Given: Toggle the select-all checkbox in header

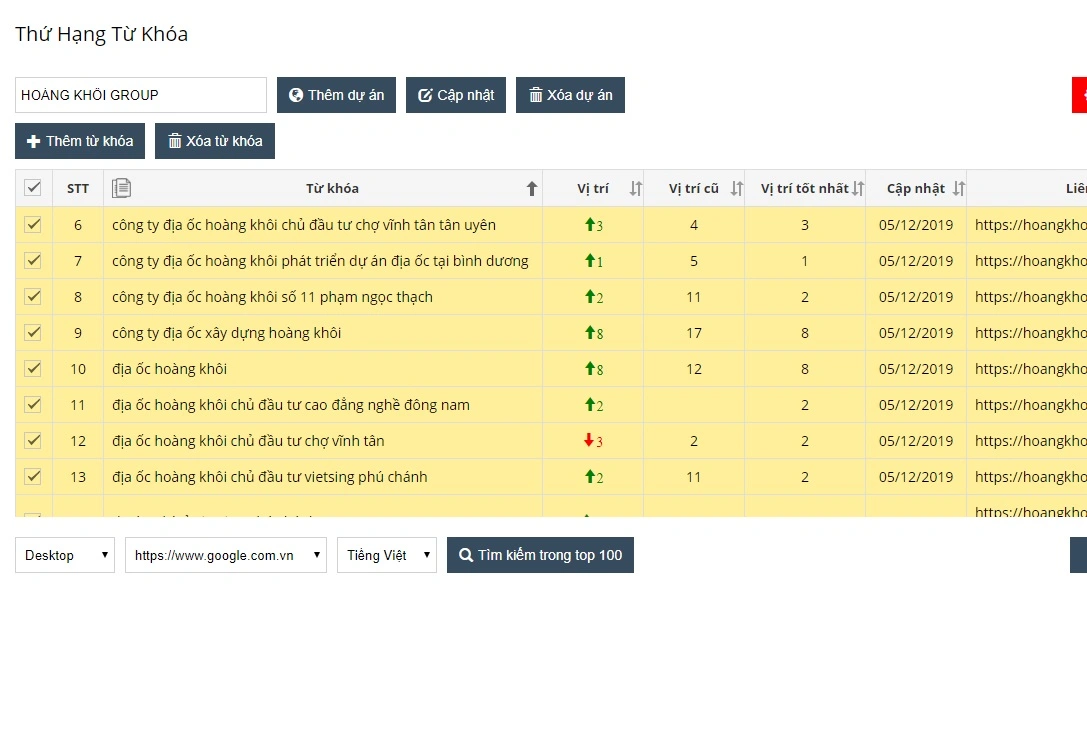Looking at the screenshot, I should pyautogui.click(x=33, y=187).
